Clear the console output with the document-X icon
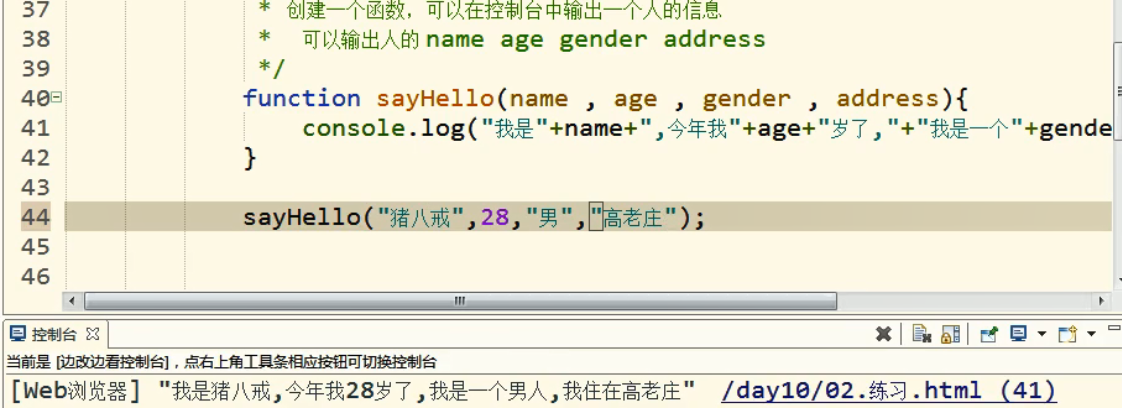1122x408 pixels. [922, 334]
